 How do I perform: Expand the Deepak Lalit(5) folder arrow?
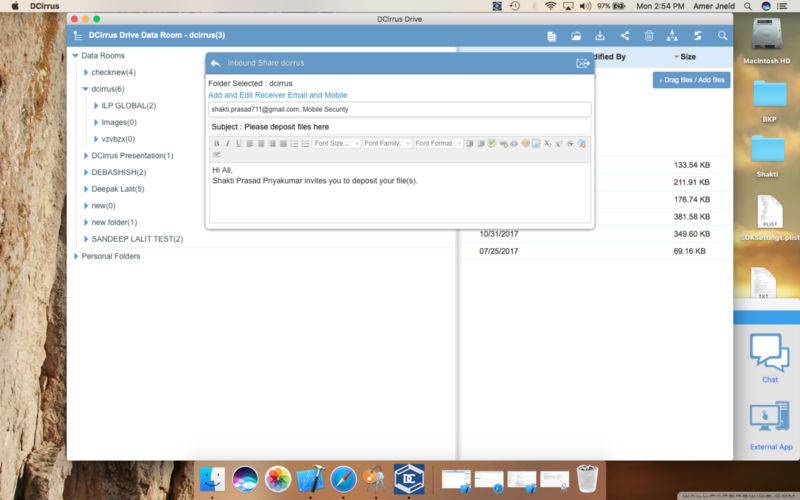pyautogui.click(x=86, y=189)
